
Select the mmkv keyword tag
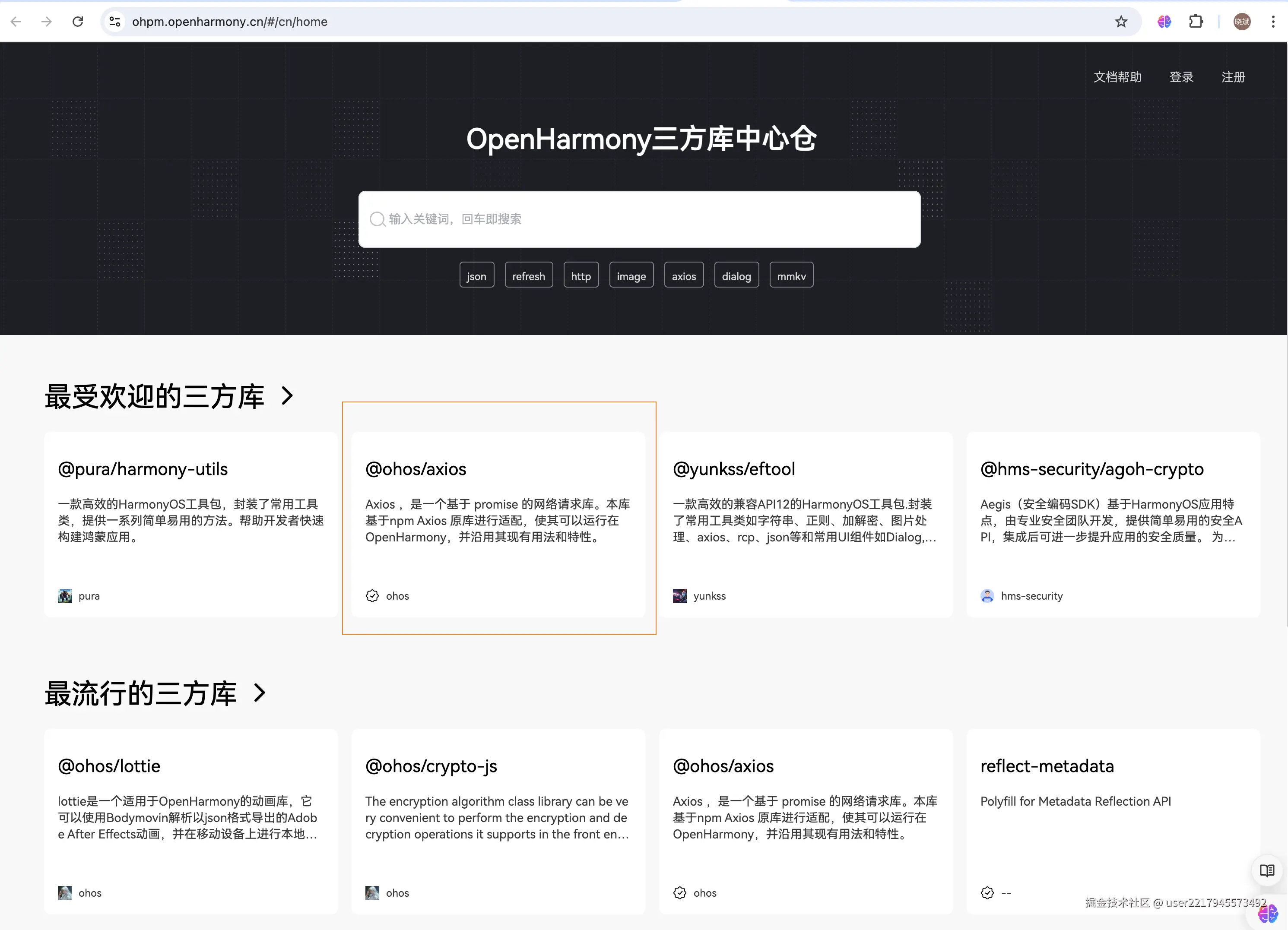click(x=791, y=276)
